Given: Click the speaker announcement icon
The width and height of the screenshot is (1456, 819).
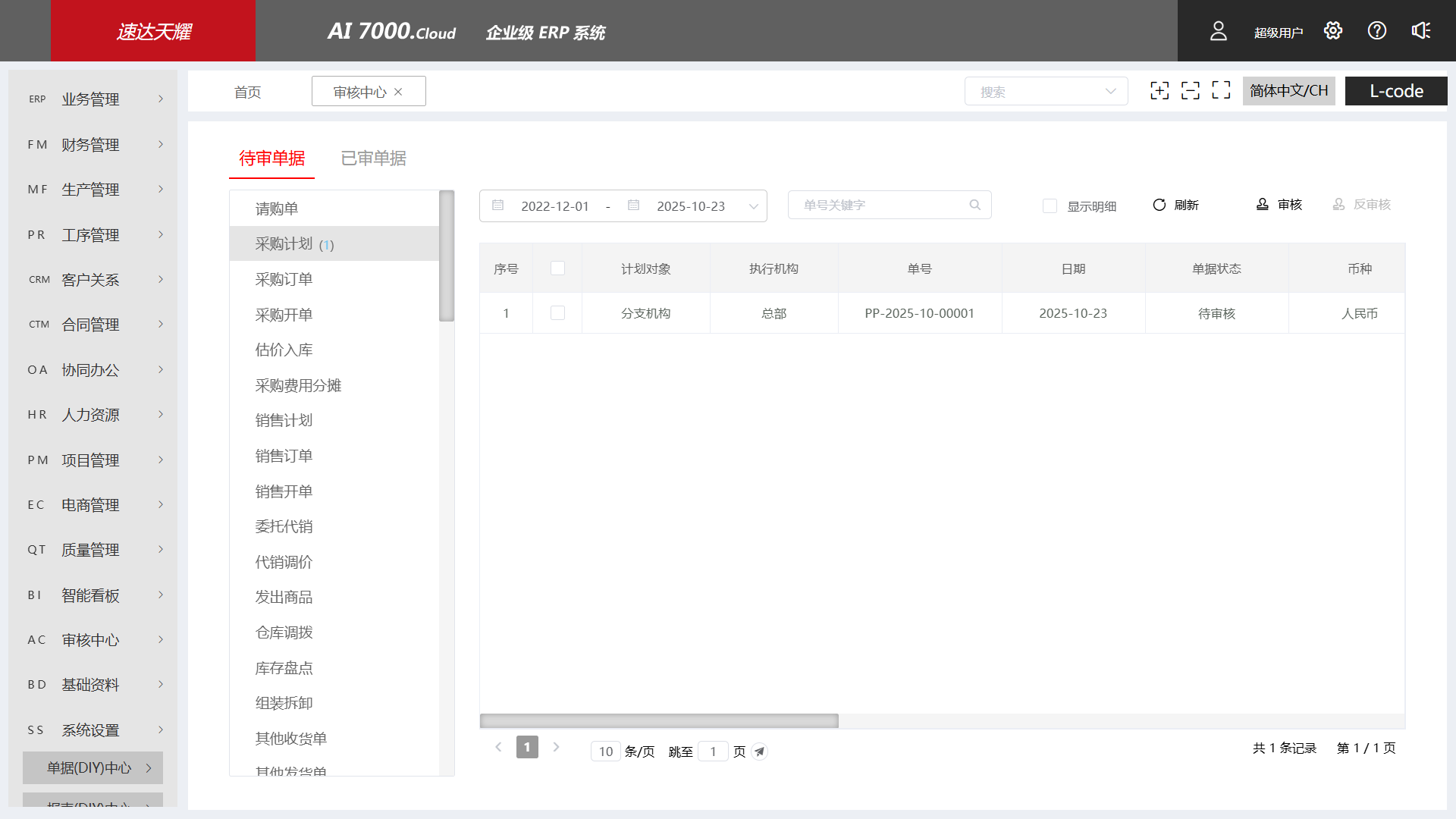Looking at the screenshot, I should pyautogui.click(x=1421, y=30).
